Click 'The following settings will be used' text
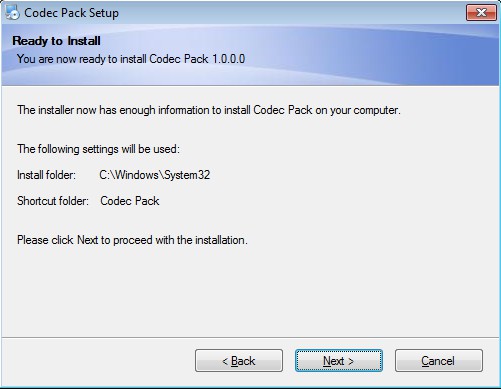Image resolution: width=501 pixels, height=389 pixels. tap(98, 149)
